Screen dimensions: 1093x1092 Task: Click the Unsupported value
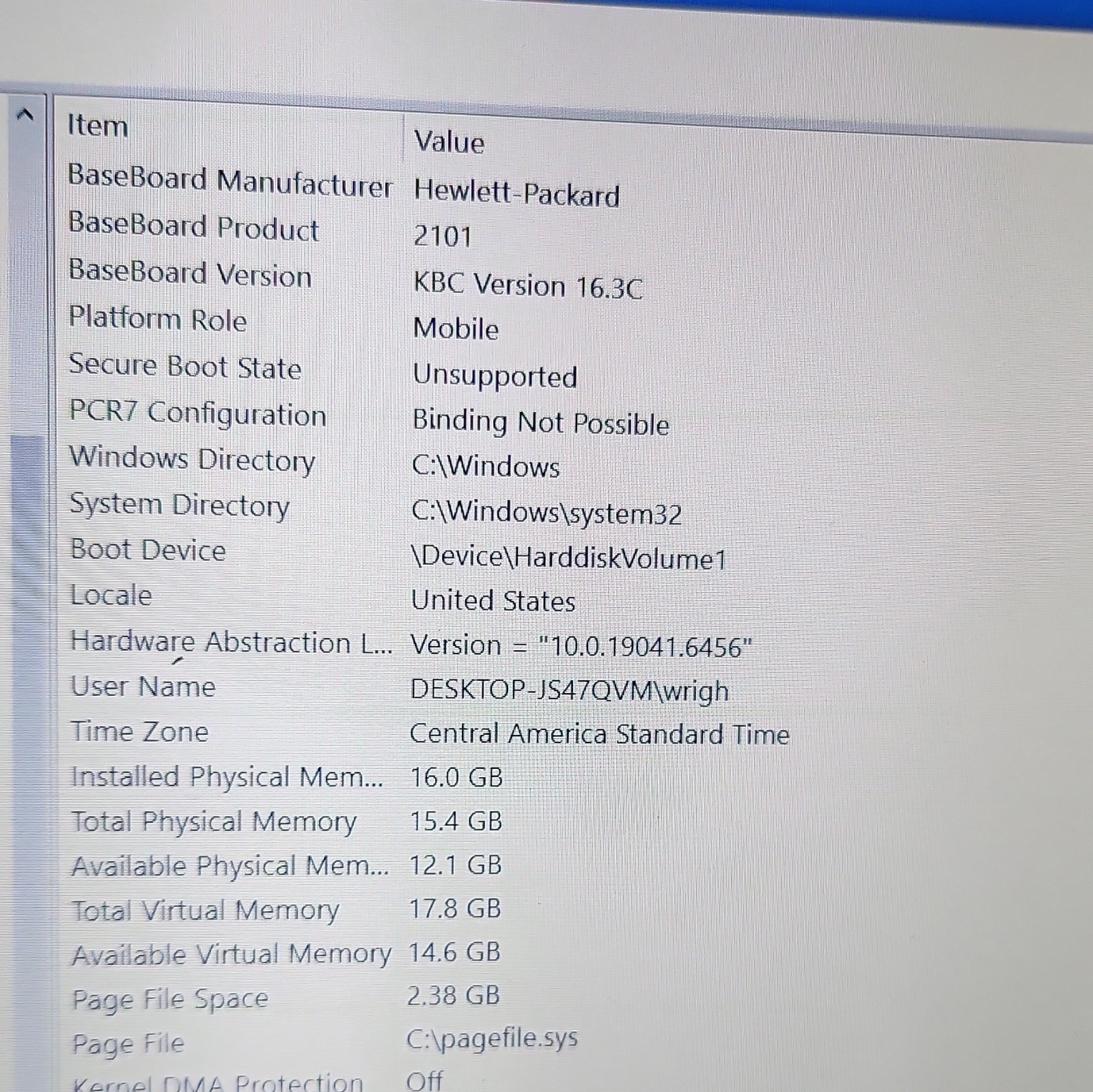point(495,376)
